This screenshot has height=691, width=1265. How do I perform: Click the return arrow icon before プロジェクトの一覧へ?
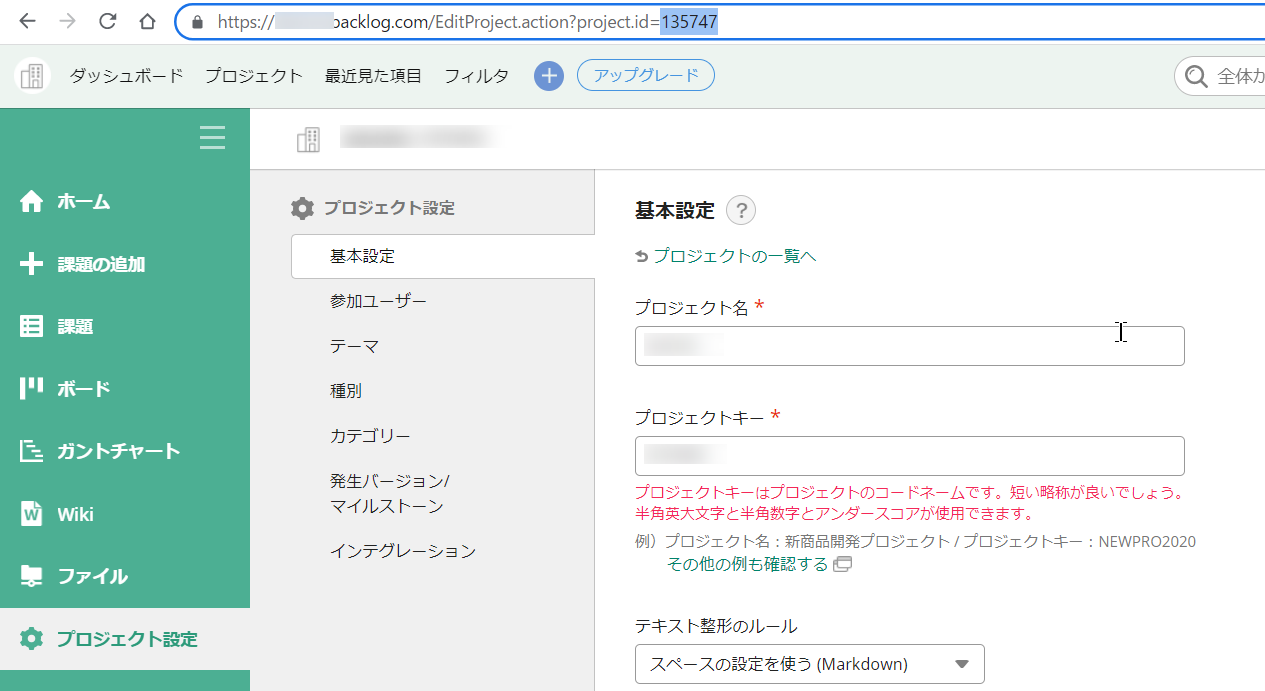coord(642,257)
